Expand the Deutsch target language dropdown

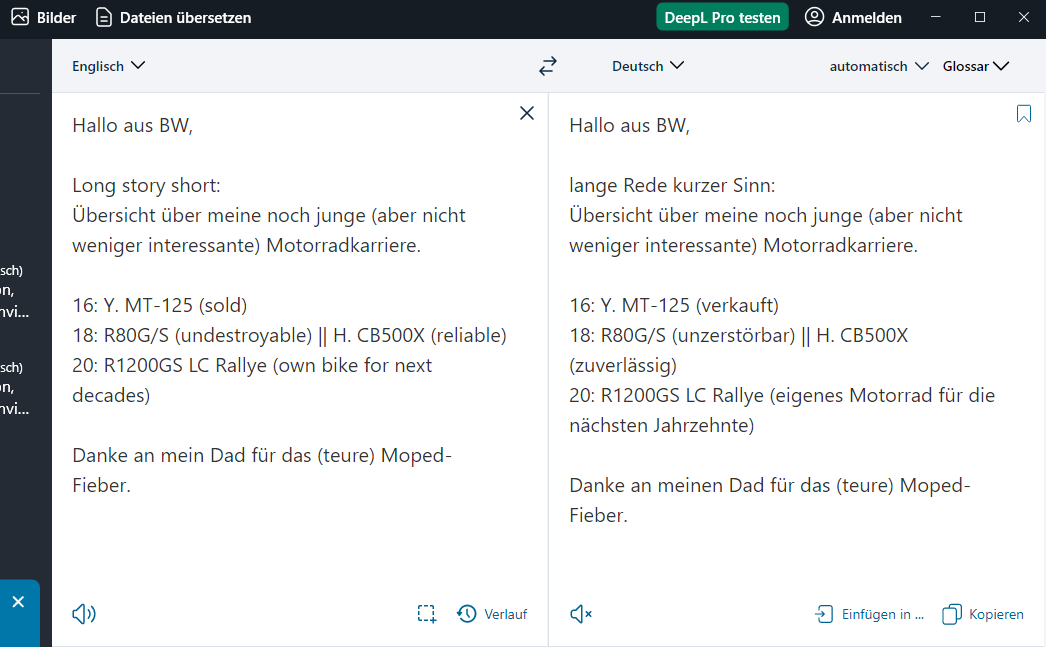(x=648, y=66)
